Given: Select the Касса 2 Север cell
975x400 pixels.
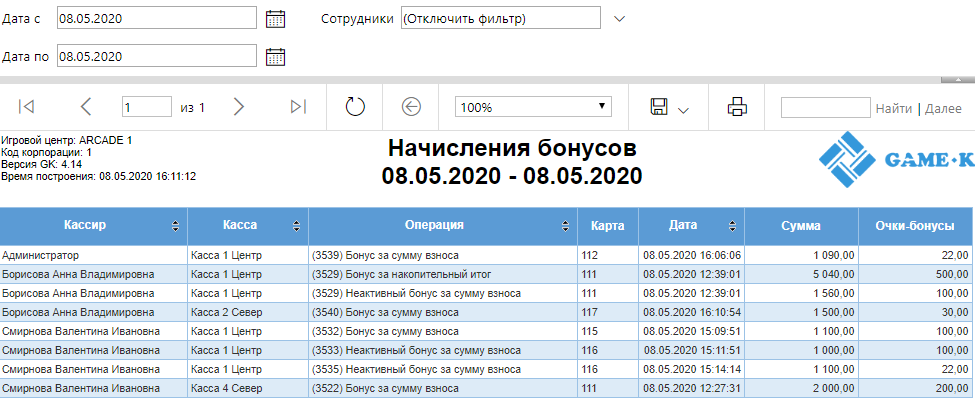Looking at the screenshot, I should point(247,312).
